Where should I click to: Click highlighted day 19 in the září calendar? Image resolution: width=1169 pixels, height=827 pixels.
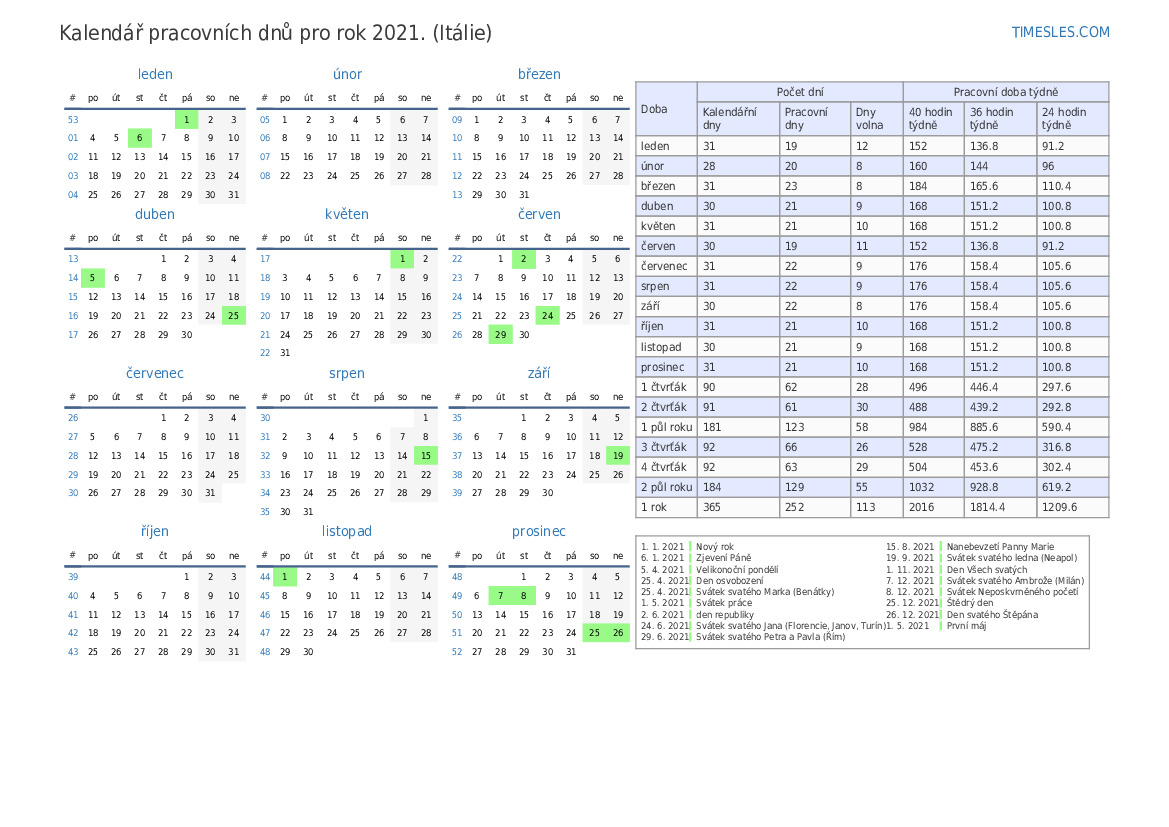pos(618,456)
